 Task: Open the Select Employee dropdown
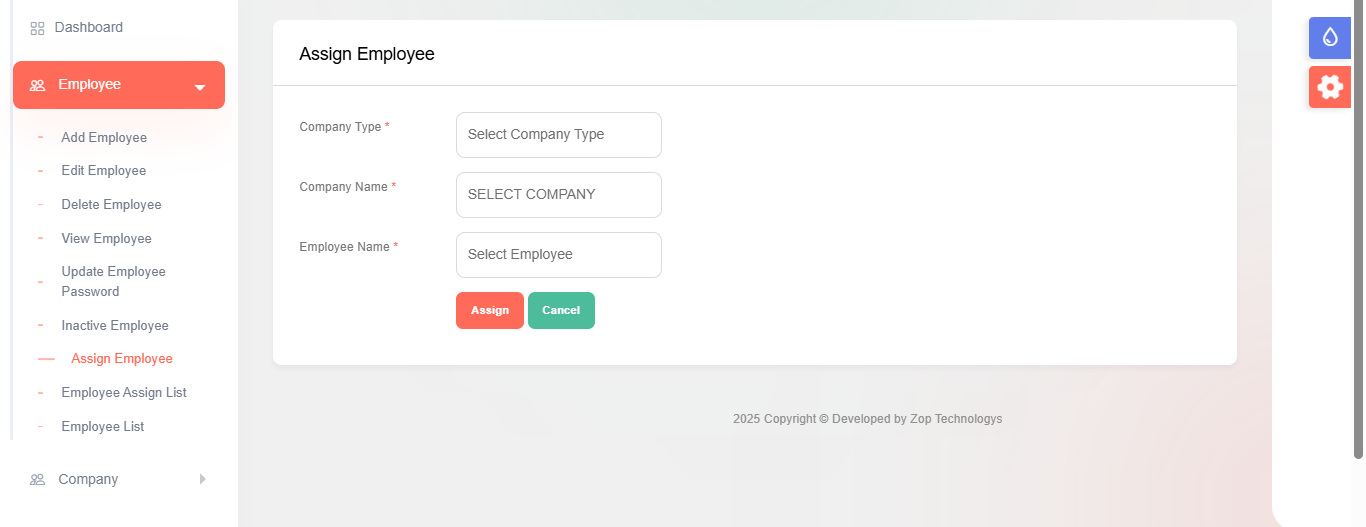click(558, 255)
